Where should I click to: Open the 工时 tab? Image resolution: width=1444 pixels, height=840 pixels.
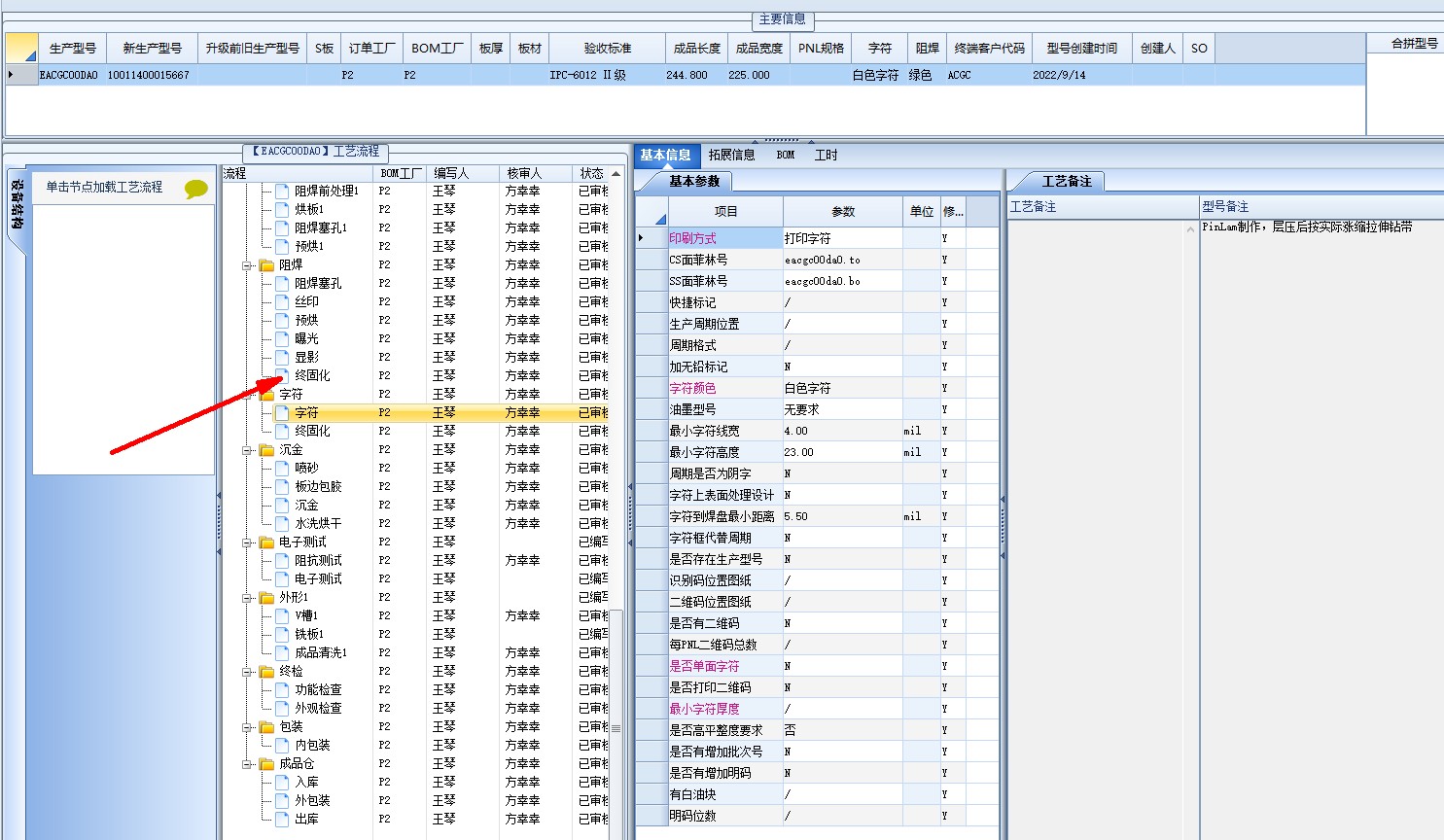click(826, 155)
